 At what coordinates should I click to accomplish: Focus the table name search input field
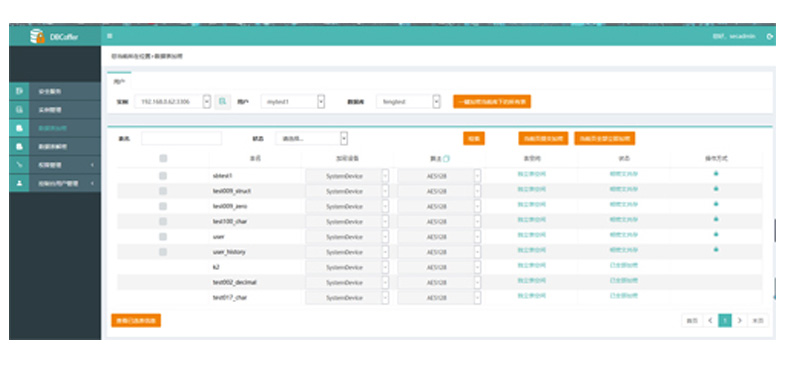click(181, 139)
